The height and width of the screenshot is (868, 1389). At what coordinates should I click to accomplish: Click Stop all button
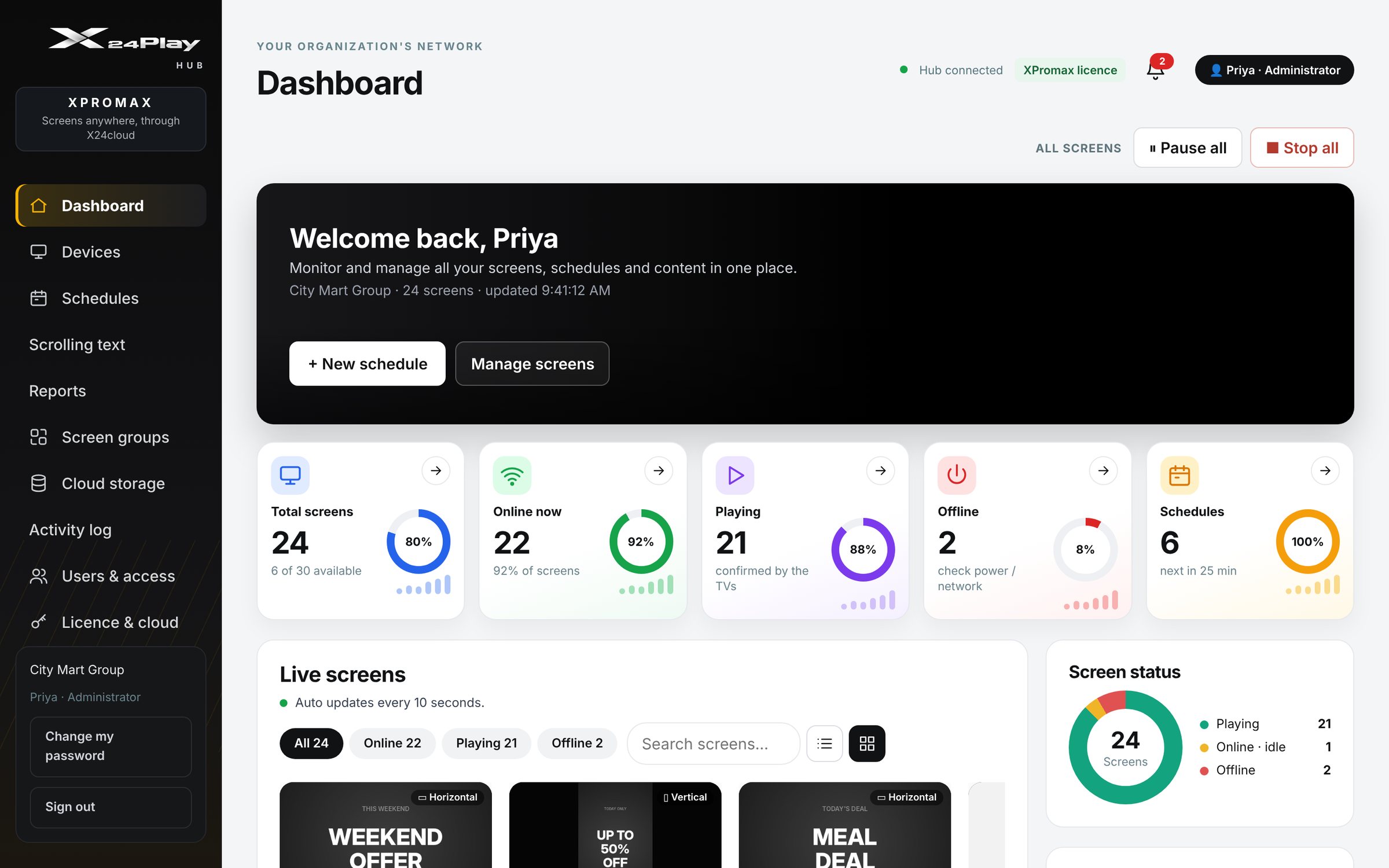click(x=1302, y=148)
